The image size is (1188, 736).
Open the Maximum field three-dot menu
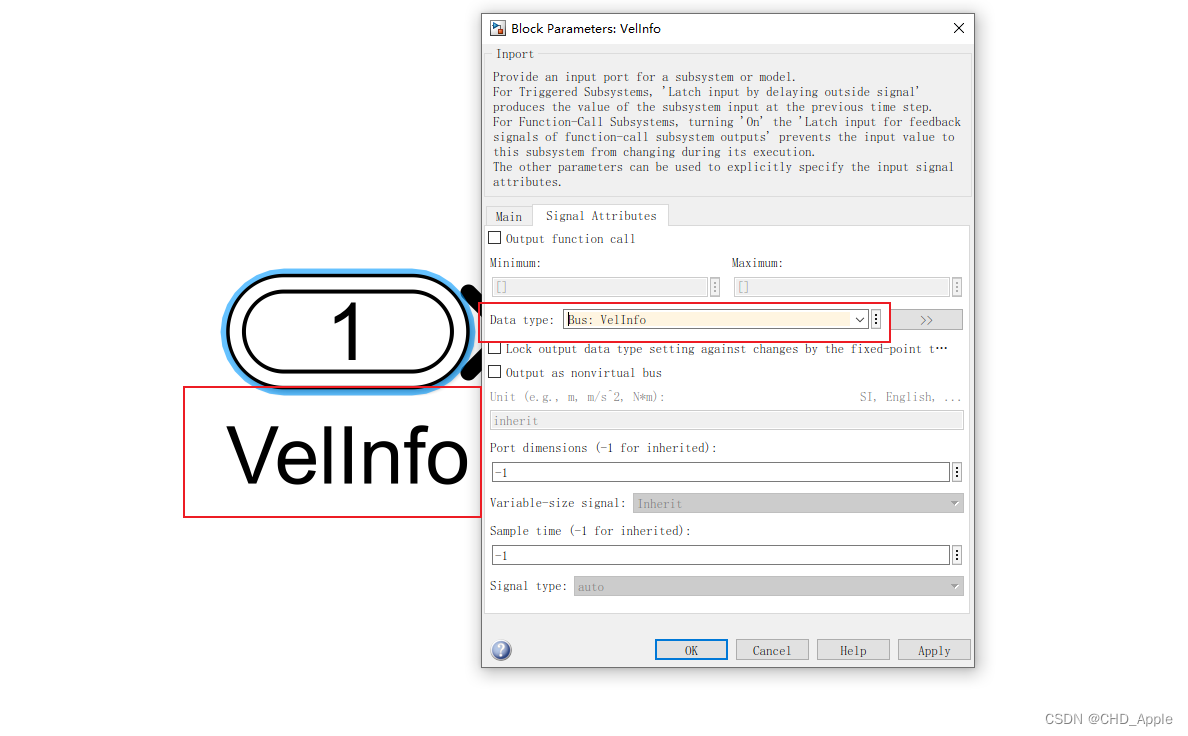[x=957, y=287]
